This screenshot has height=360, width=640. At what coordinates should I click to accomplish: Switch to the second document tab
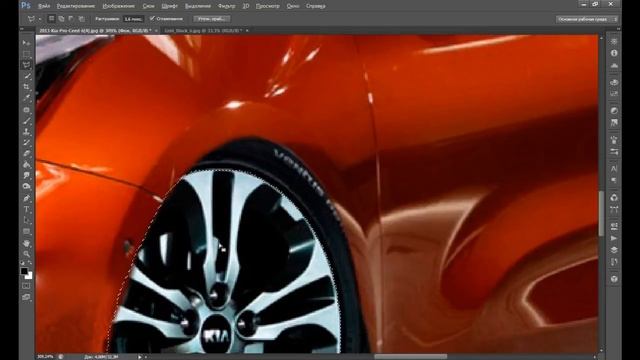203,31
